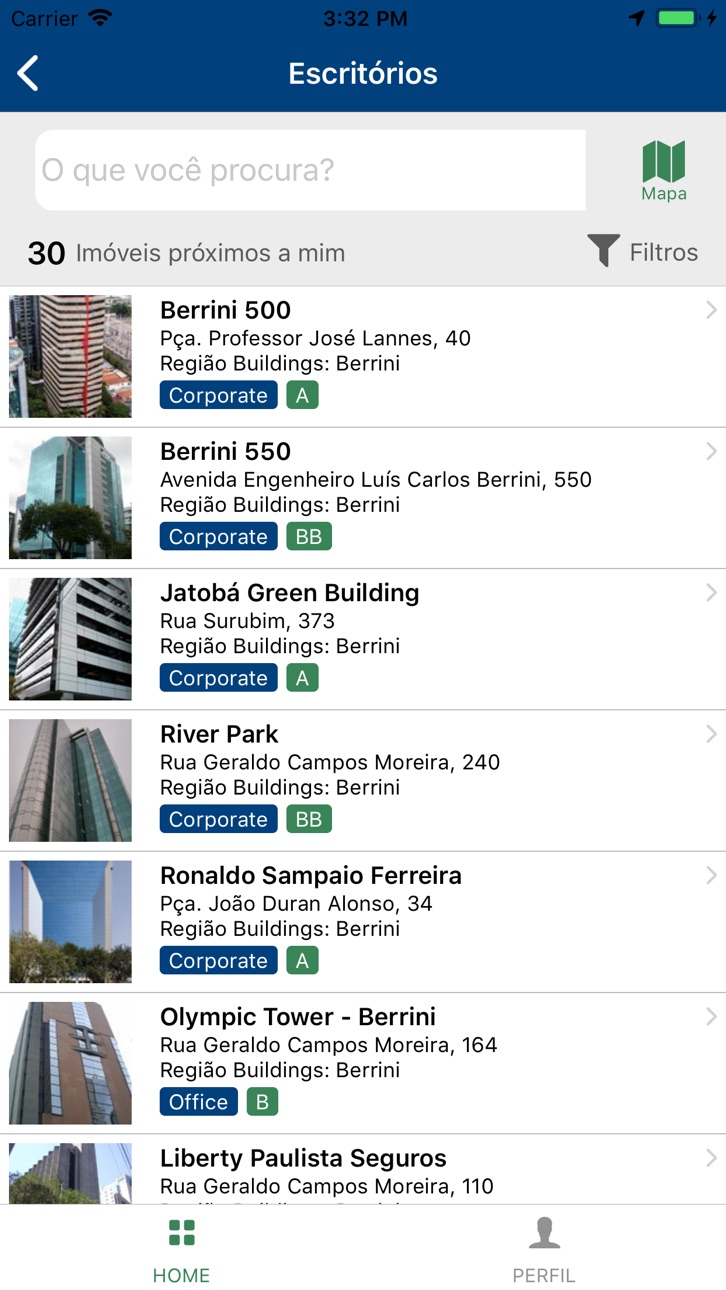
Task: Open the PERFIL person icon
Action: [544, 1233]
